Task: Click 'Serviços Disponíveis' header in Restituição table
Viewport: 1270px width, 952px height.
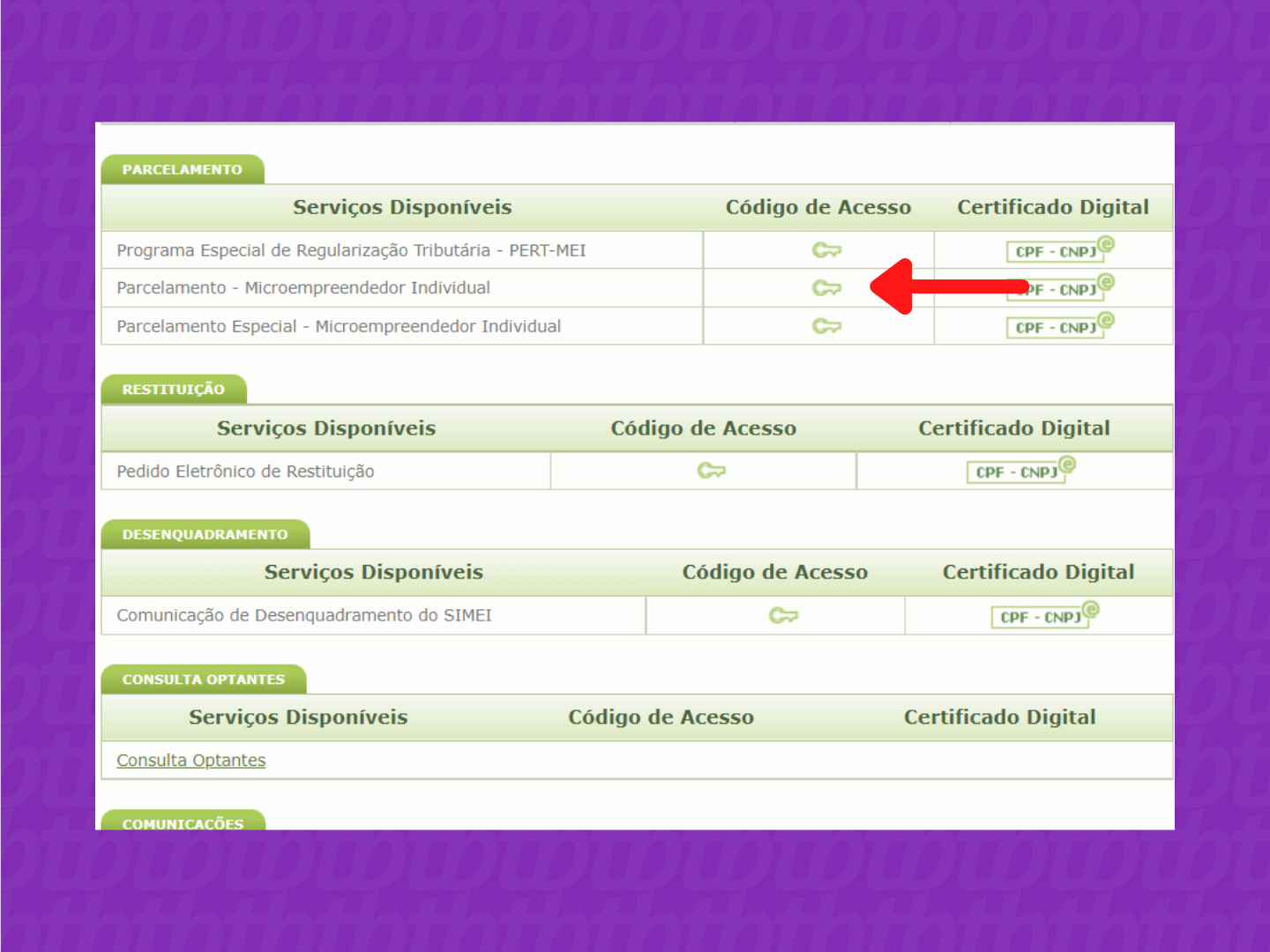Action: [x=326, y=428]
